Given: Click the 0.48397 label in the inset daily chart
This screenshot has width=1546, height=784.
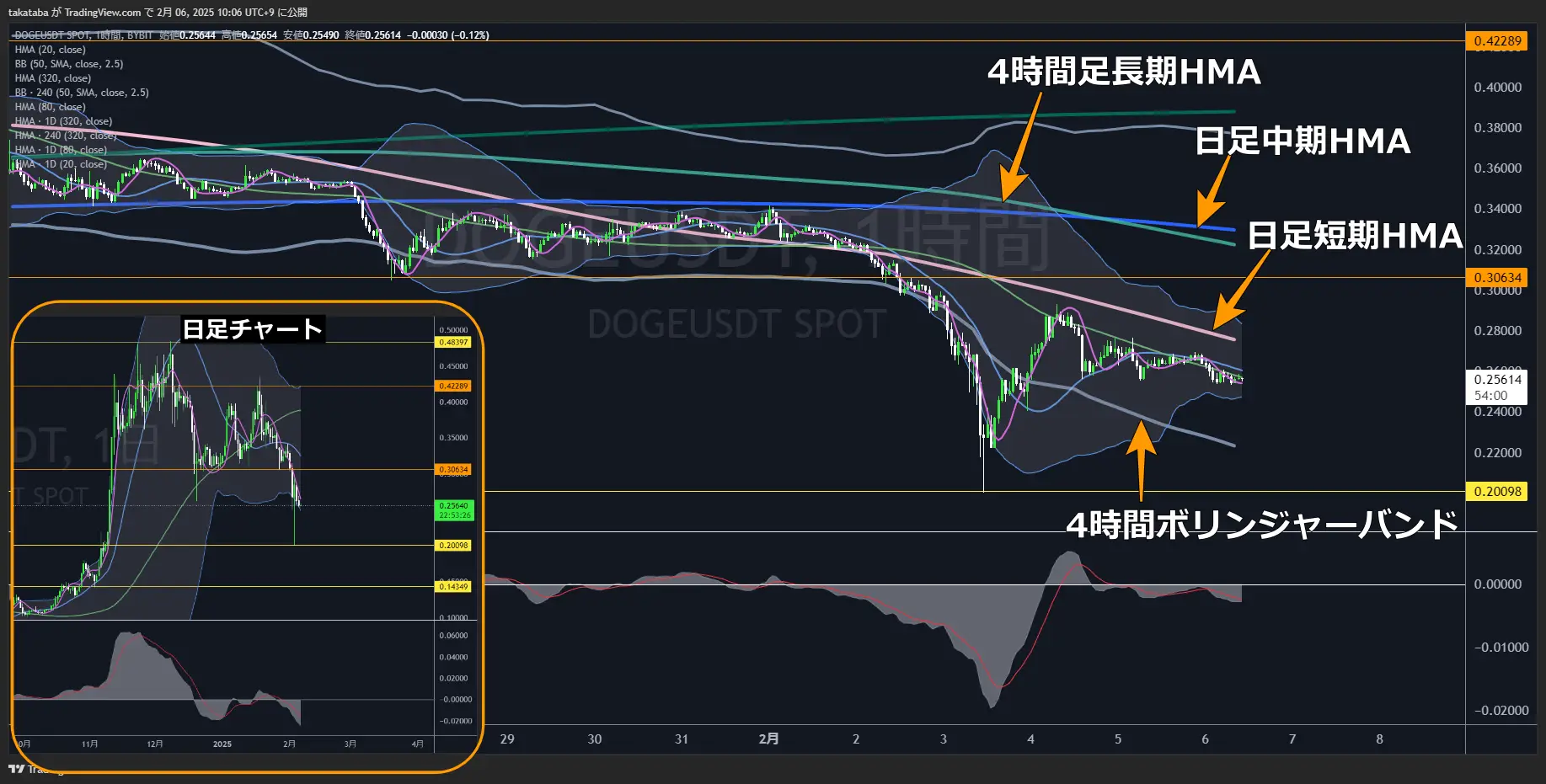Looking at the screenshot, I should 453,343.
